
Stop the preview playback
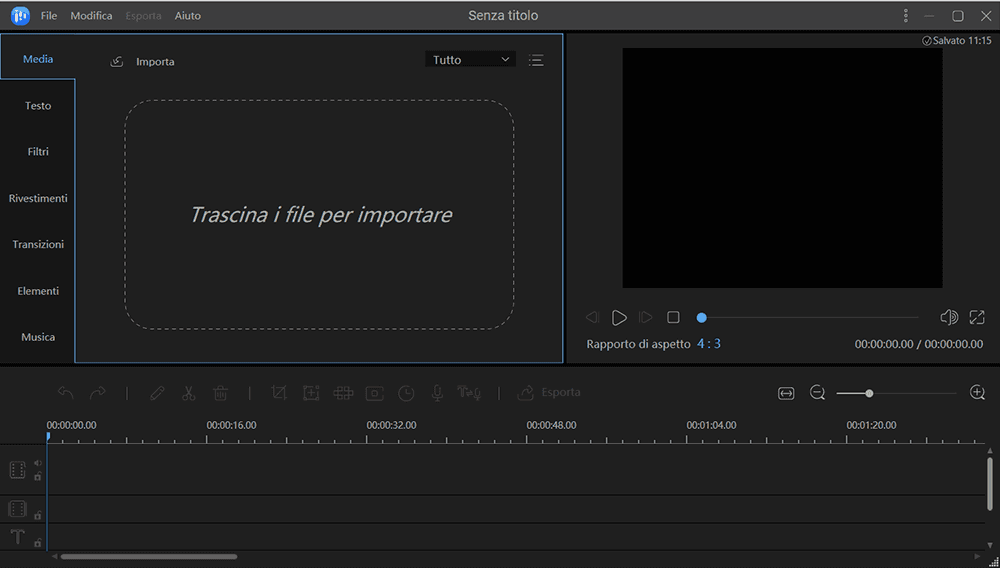(x=673, y=317)
